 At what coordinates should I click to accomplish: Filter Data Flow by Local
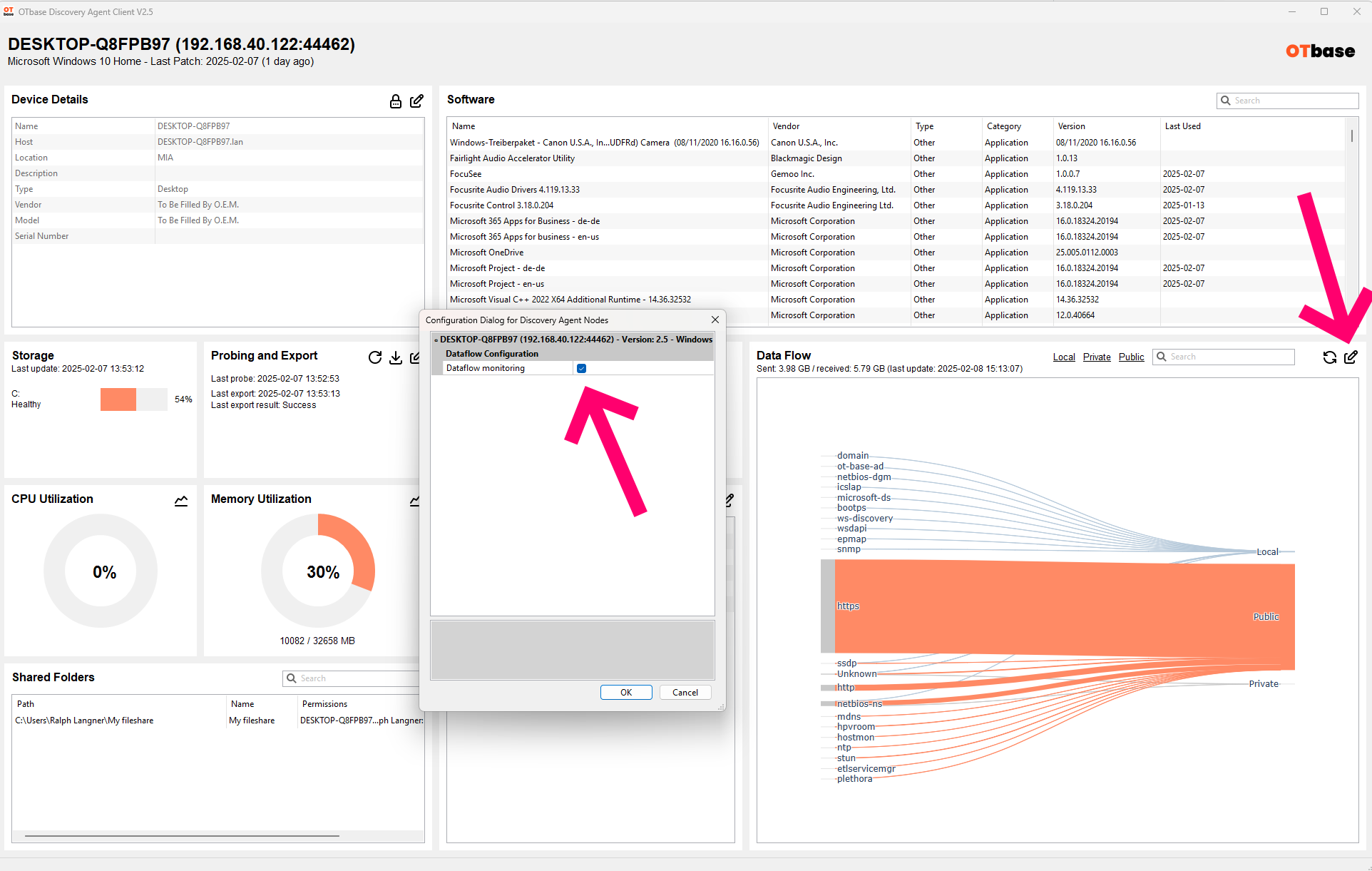tap(1064, 357)
